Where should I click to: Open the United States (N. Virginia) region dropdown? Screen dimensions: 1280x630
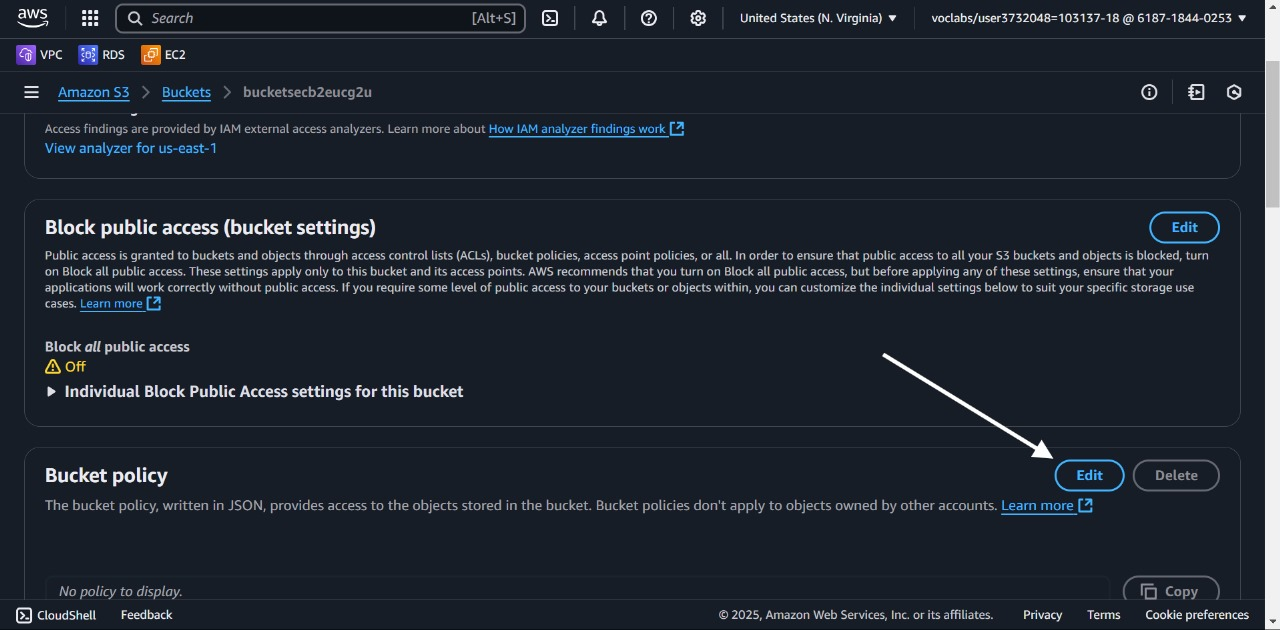818,18
